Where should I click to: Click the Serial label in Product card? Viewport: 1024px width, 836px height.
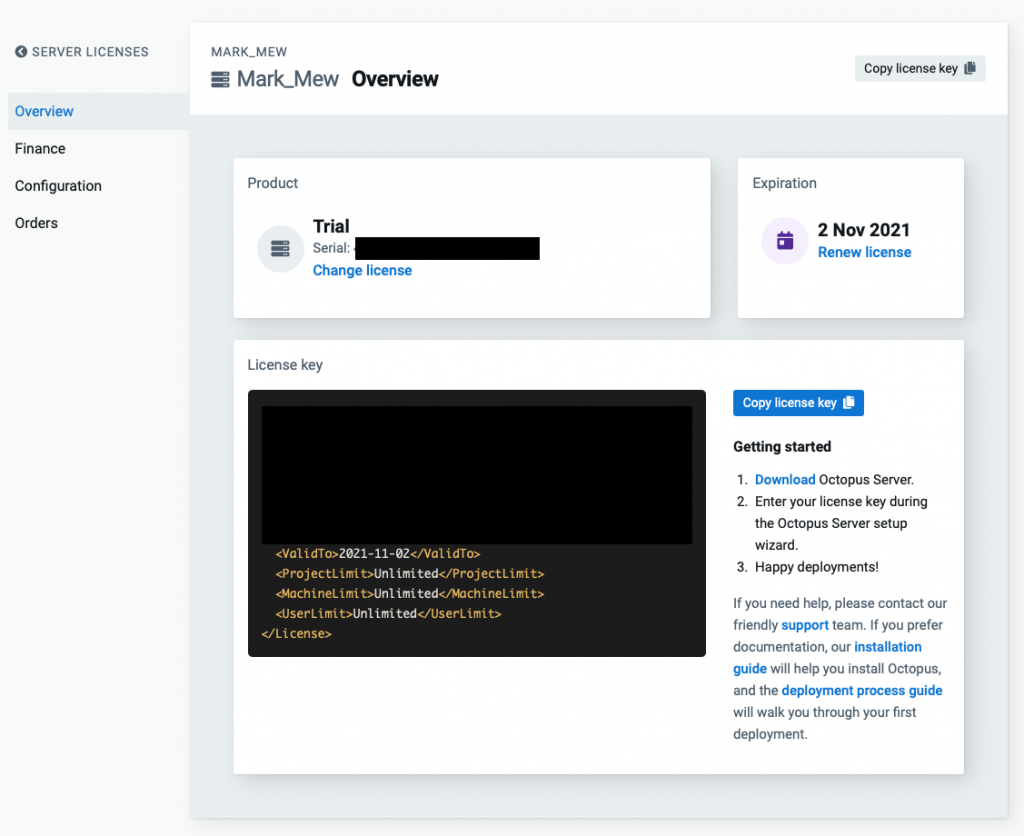click(x=331, y=248)
